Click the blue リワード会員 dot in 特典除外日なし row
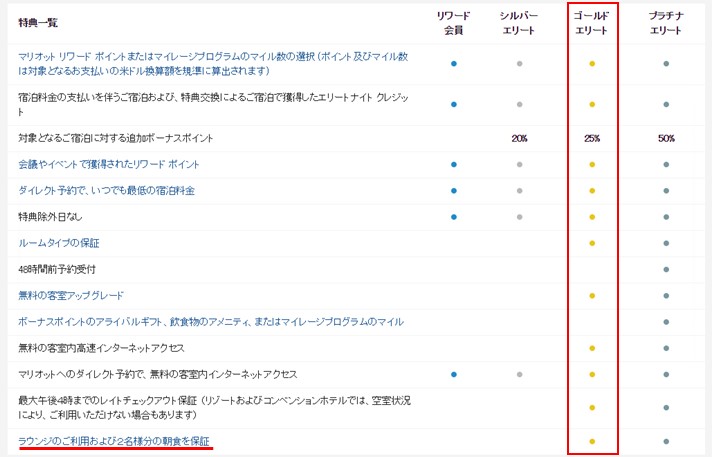 point(454,217)
